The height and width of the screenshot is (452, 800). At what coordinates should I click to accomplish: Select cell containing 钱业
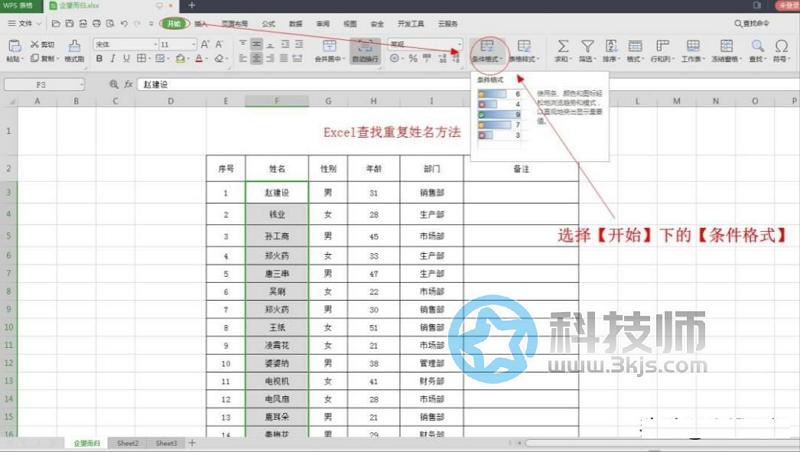point(277,214)
